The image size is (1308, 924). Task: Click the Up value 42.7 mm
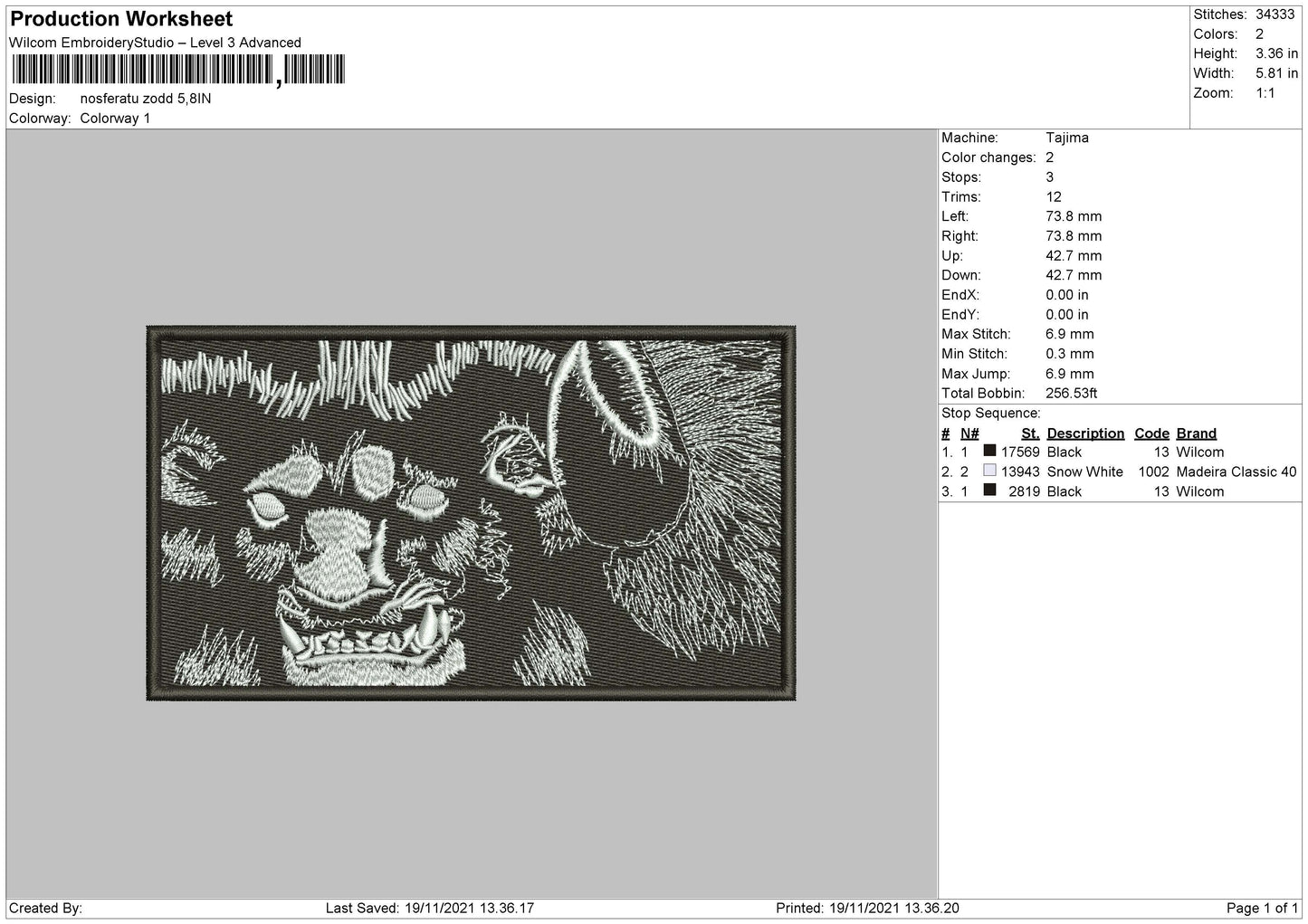point(1074,256)
